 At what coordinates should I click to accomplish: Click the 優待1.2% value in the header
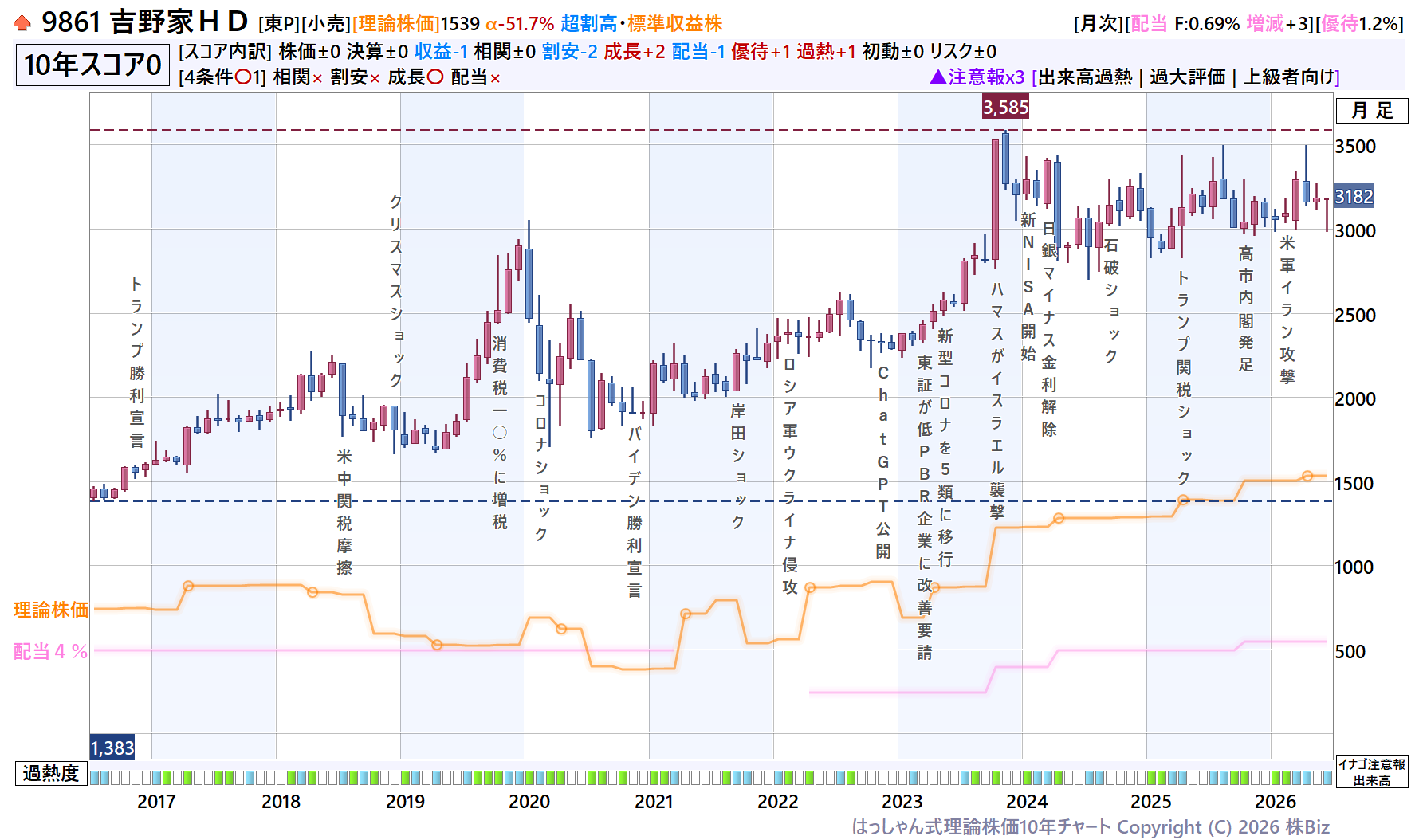pyautogui.click(x=1358, y=24)
